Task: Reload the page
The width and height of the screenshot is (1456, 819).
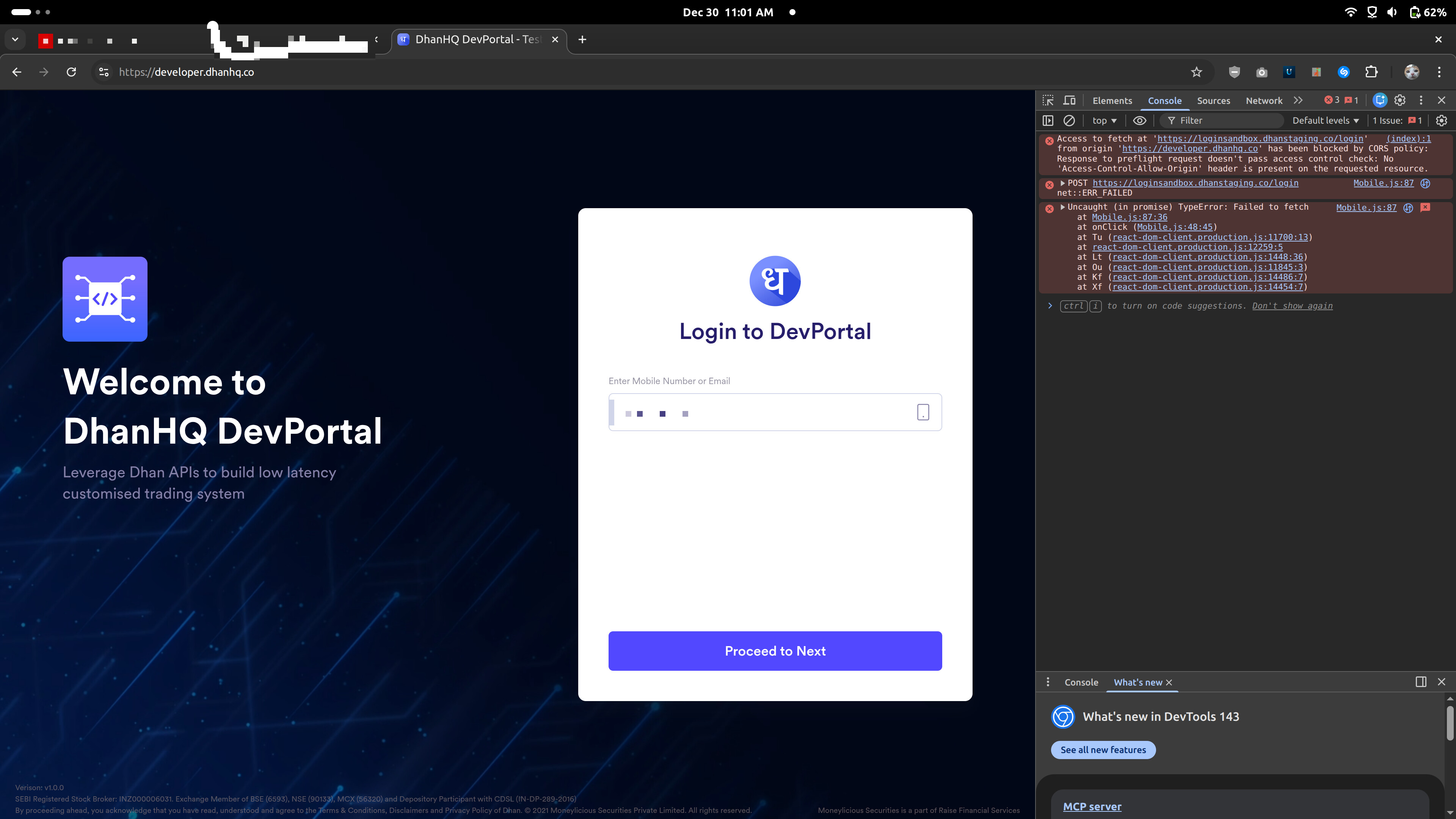Action: (x=71, y=72)
